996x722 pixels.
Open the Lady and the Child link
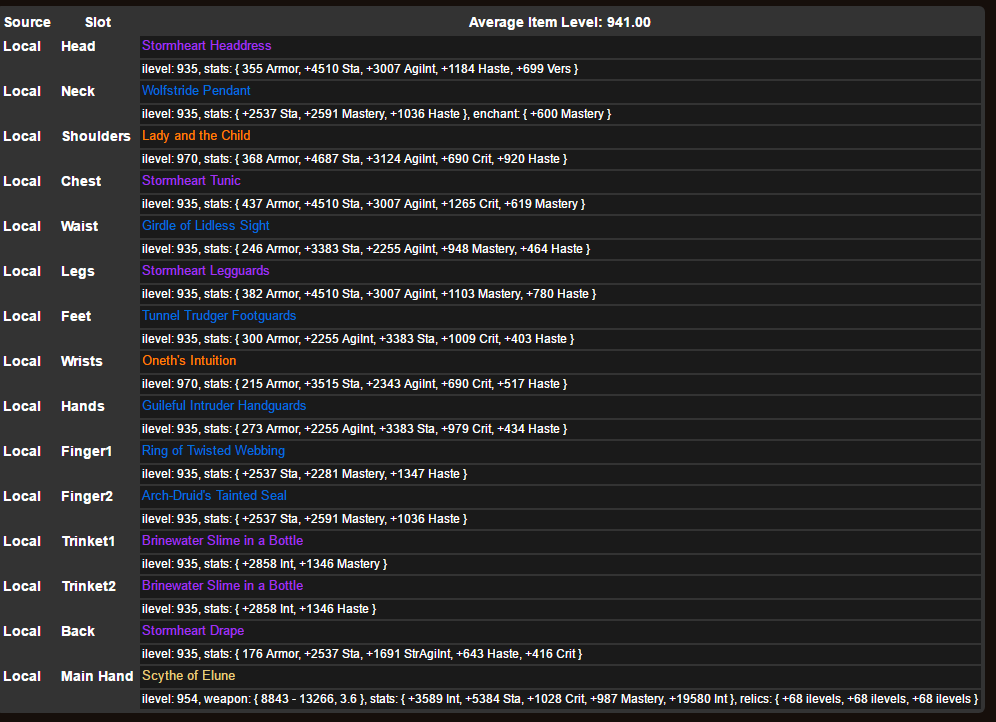tap(196, 136)
